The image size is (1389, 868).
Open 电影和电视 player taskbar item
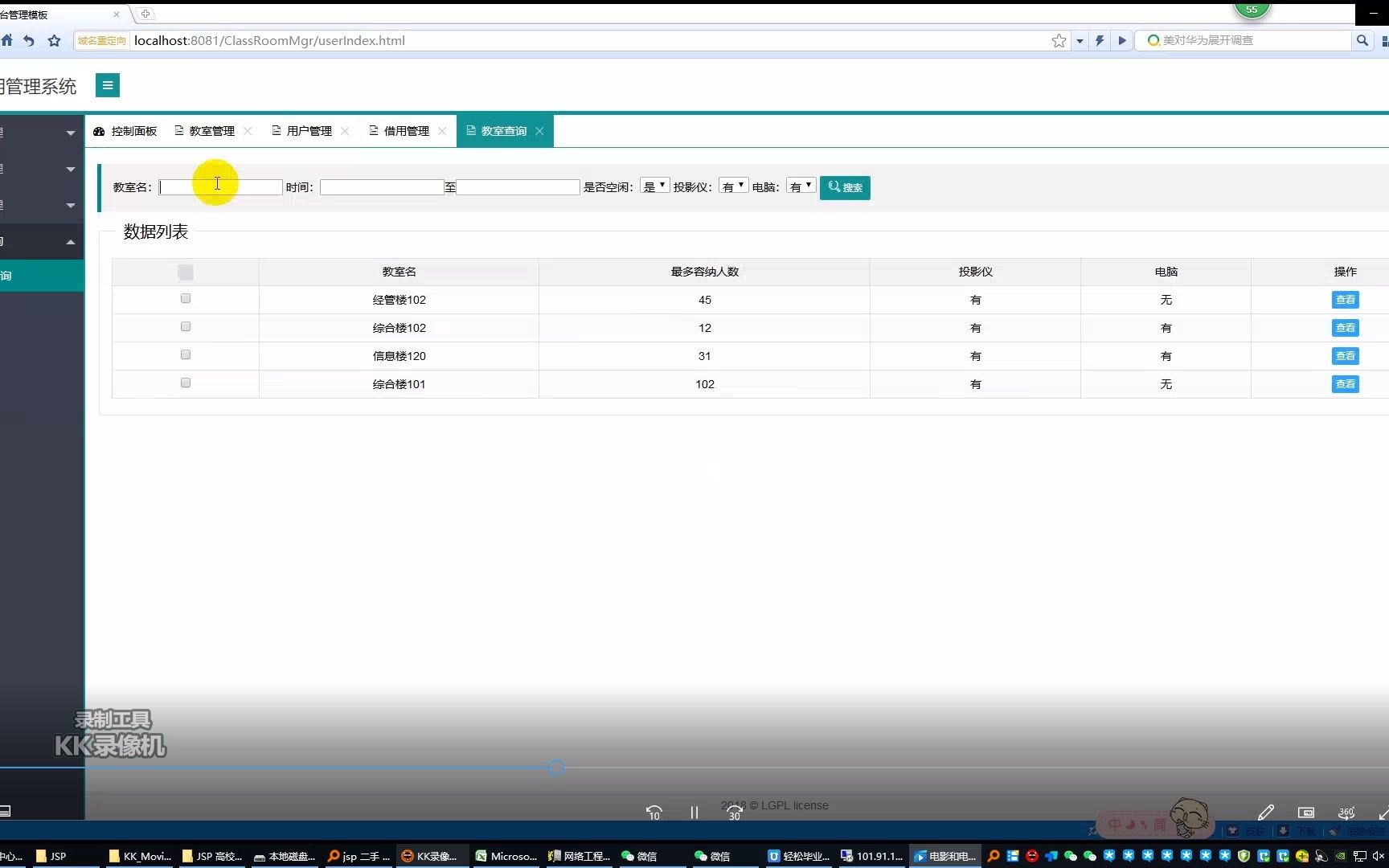click(x=944, y=856)
